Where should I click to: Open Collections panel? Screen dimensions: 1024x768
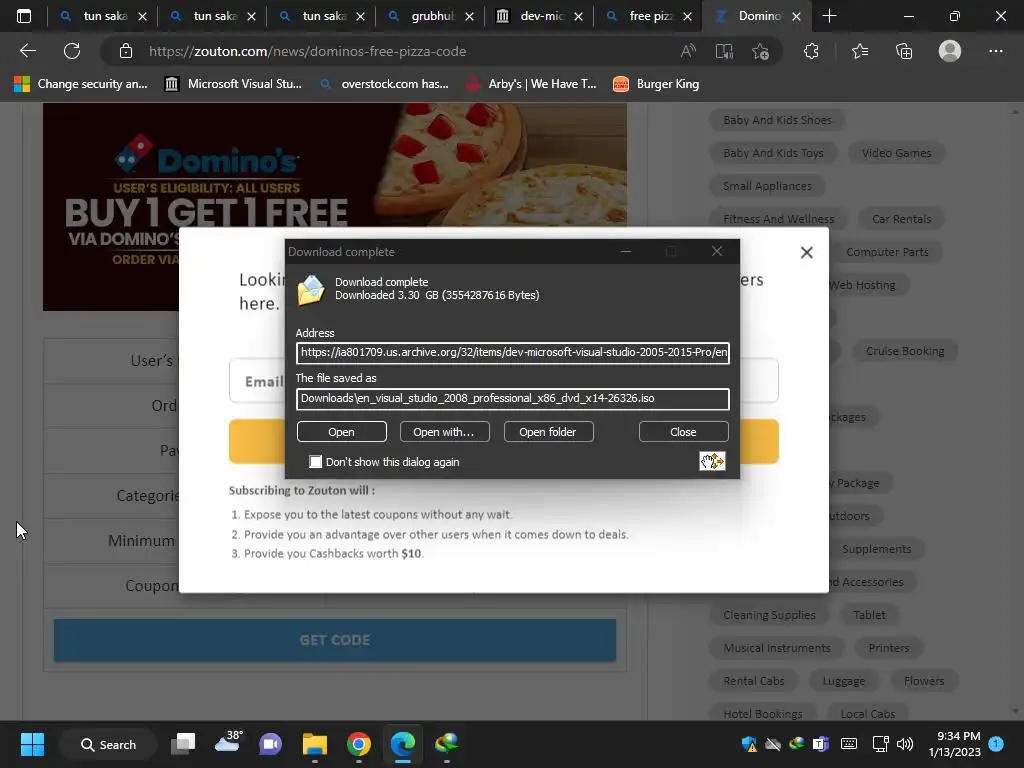pyautogui.click(x=904, y=51)
